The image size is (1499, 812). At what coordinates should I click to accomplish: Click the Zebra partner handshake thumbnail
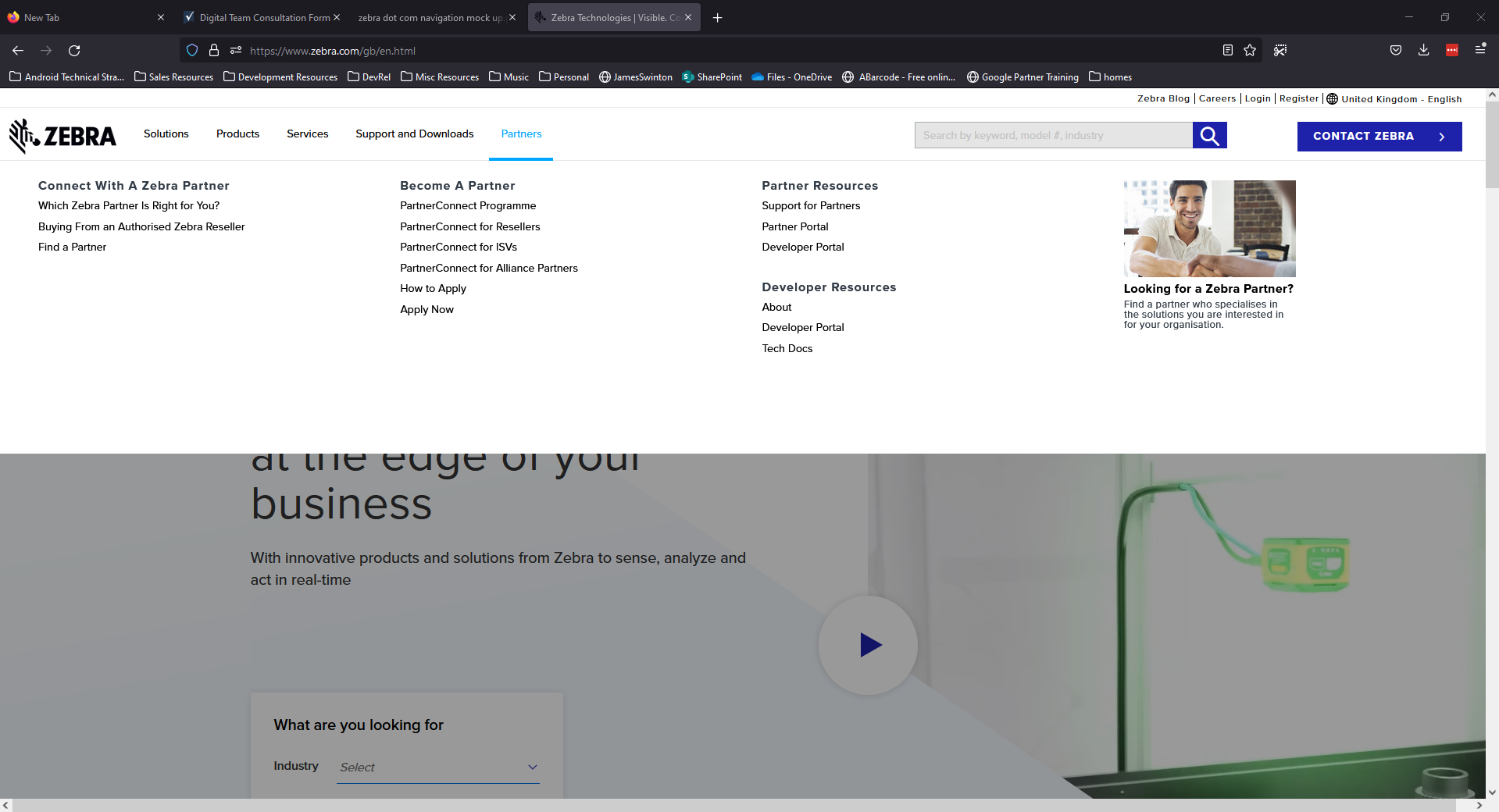coord(1209,228)
